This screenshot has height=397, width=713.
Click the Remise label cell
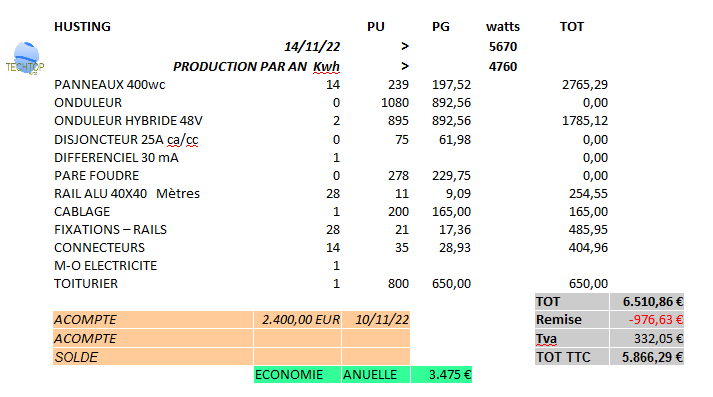pos(572,320)
